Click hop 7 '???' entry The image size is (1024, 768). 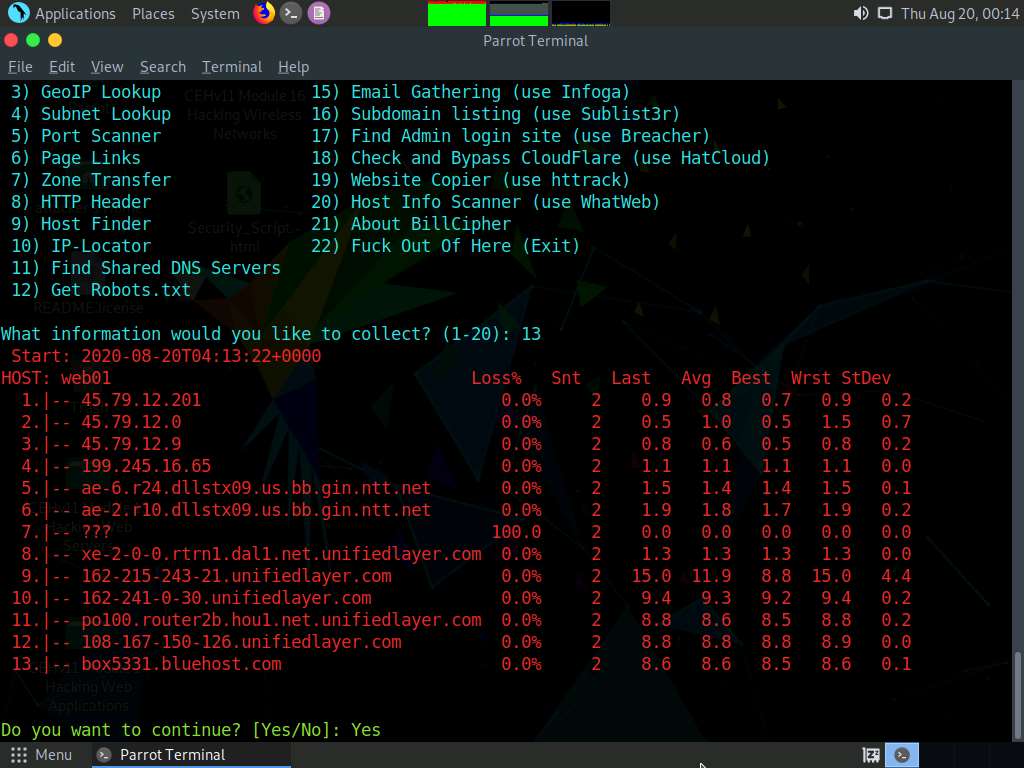[x=96, y=532]
